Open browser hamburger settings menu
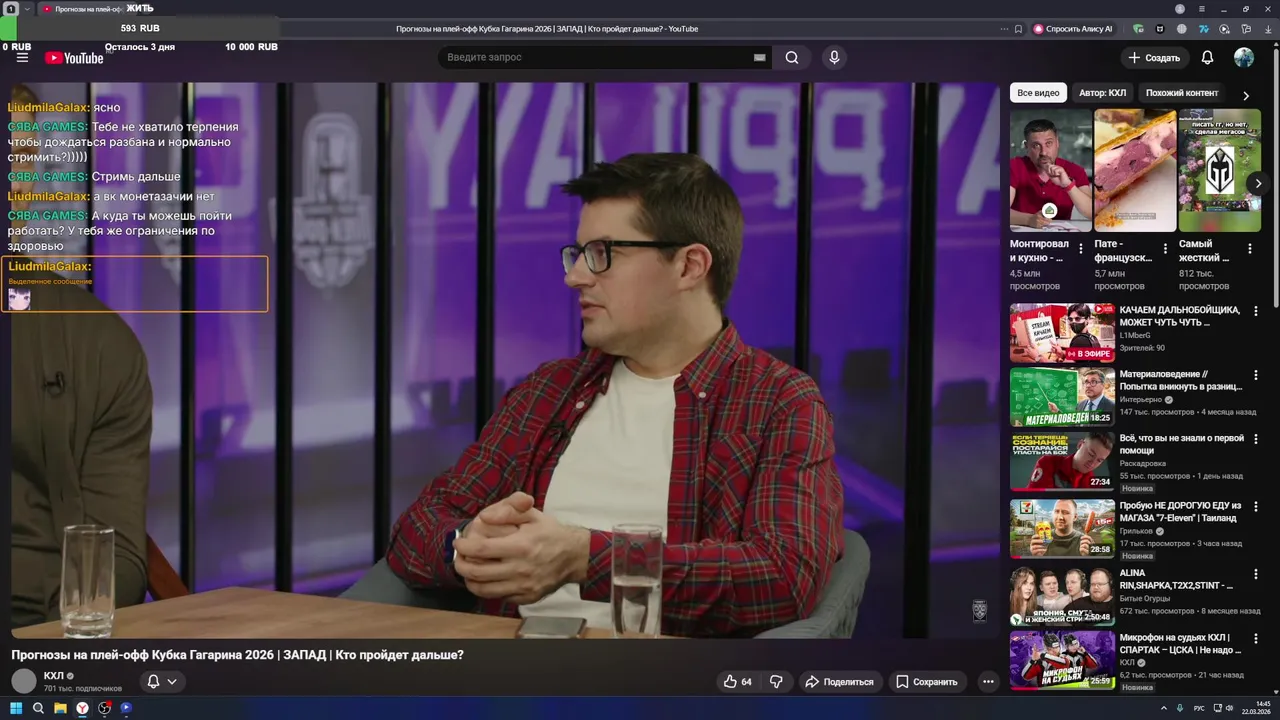1280x720 pixels. click(x=1202, y=8)
